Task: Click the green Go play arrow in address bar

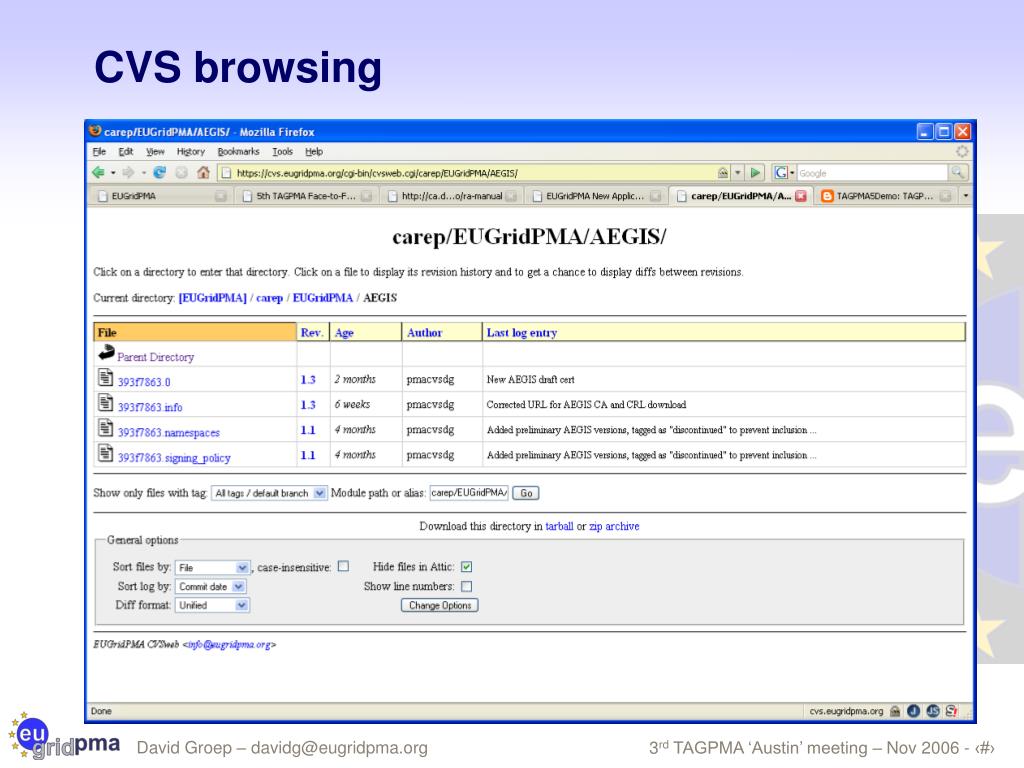Action: 756,173
